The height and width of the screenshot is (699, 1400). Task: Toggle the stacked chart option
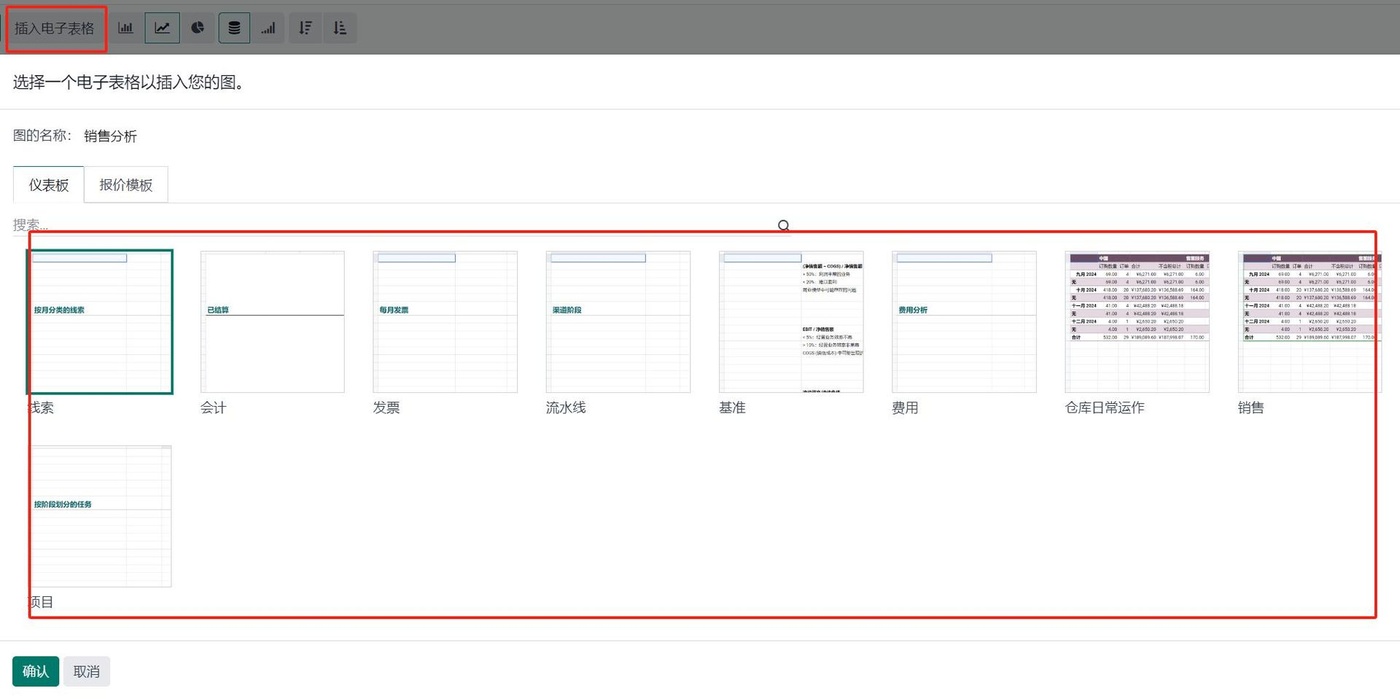pyautogui.click(x=234, y=28)
